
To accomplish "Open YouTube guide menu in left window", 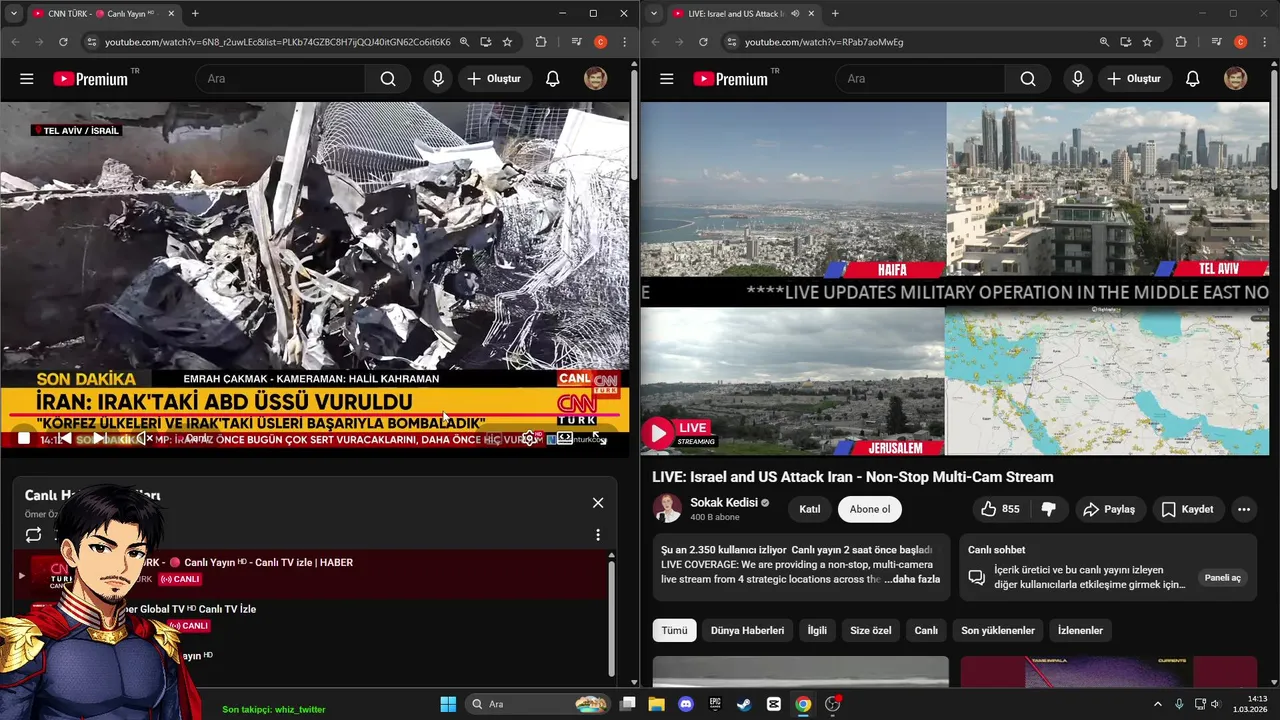I will [27, 79].
